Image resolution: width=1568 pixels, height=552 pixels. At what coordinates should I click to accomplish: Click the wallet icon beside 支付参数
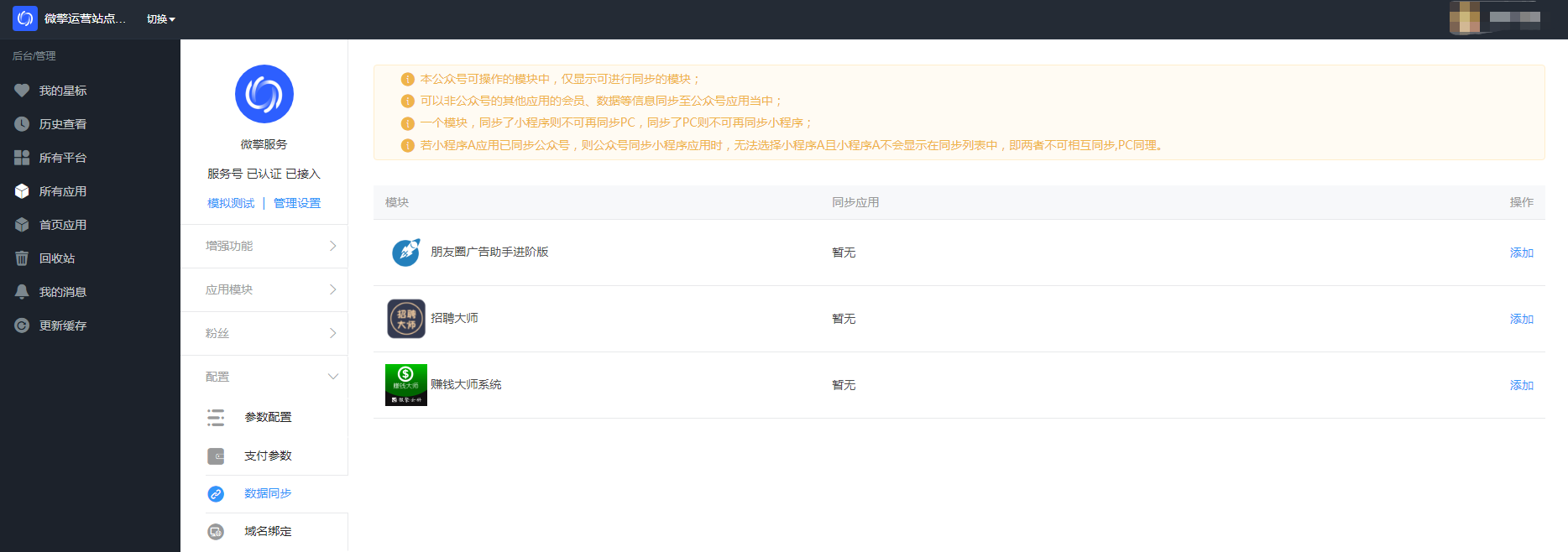point(216,456)
